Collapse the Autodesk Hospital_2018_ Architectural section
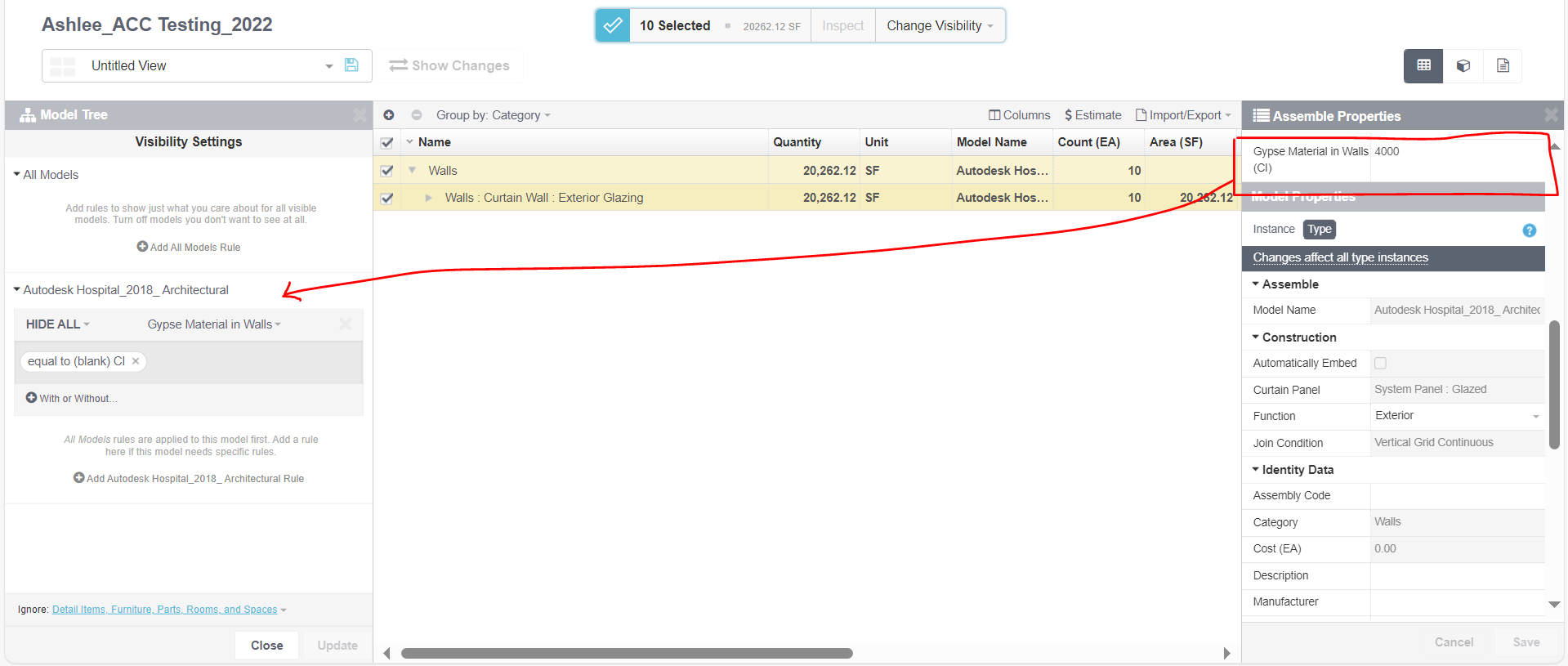Viewport: 1568px width, 666px height. click(x=16, y=289)
